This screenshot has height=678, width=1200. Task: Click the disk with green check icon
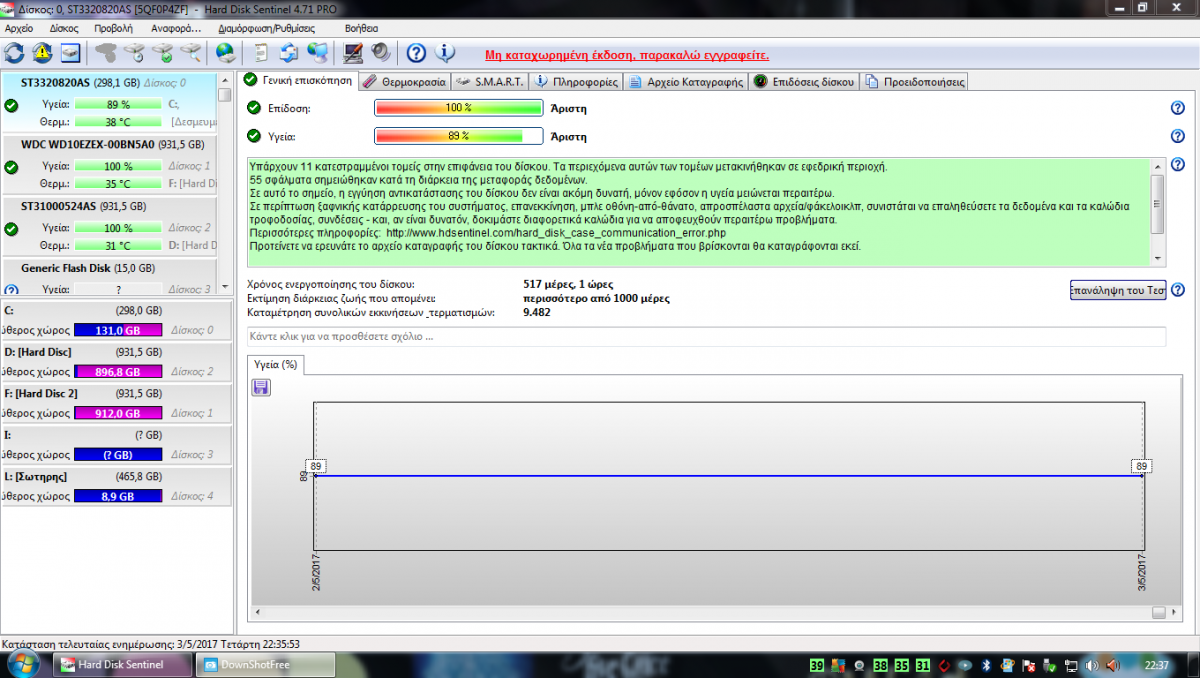pyautogui.click(x=162, y=52)
